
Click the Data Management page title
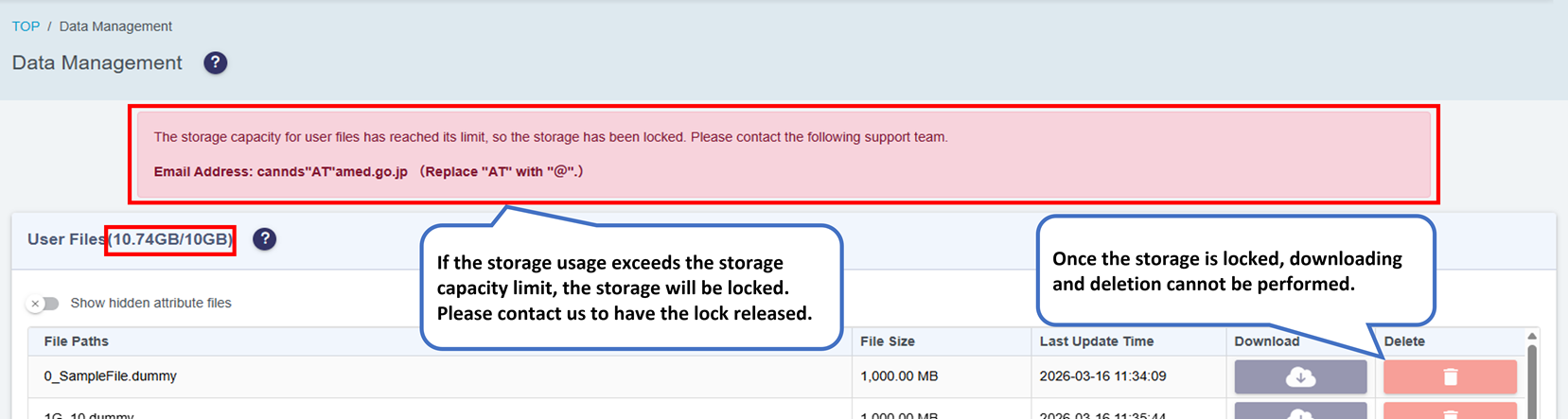[x=97, y=63]
